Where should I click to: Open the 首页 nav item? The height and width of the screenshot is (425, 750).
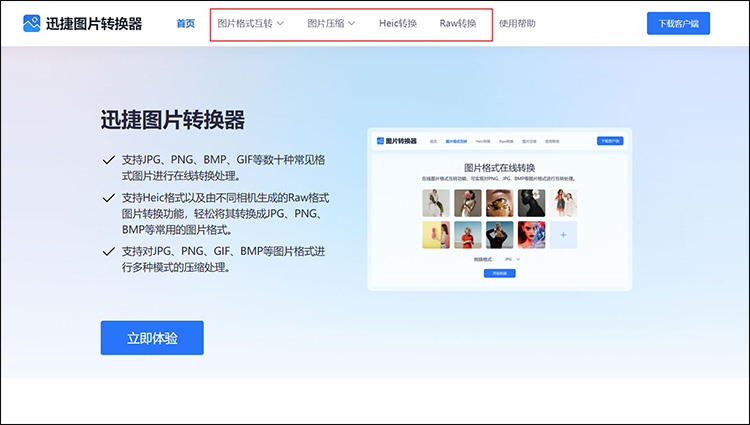186,23
